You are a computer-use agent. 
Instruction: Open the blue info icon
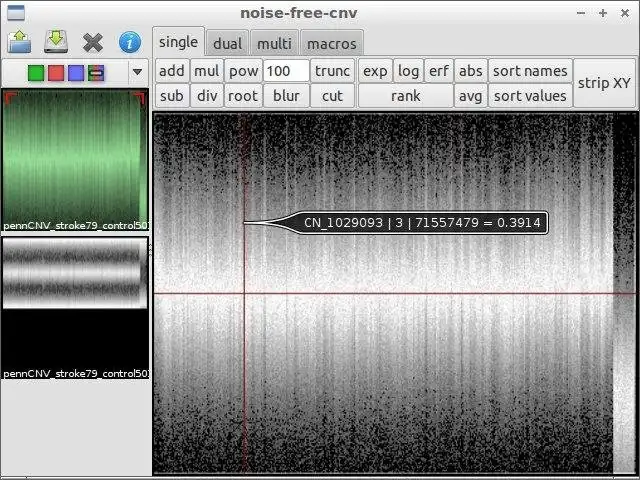(130, 42)
